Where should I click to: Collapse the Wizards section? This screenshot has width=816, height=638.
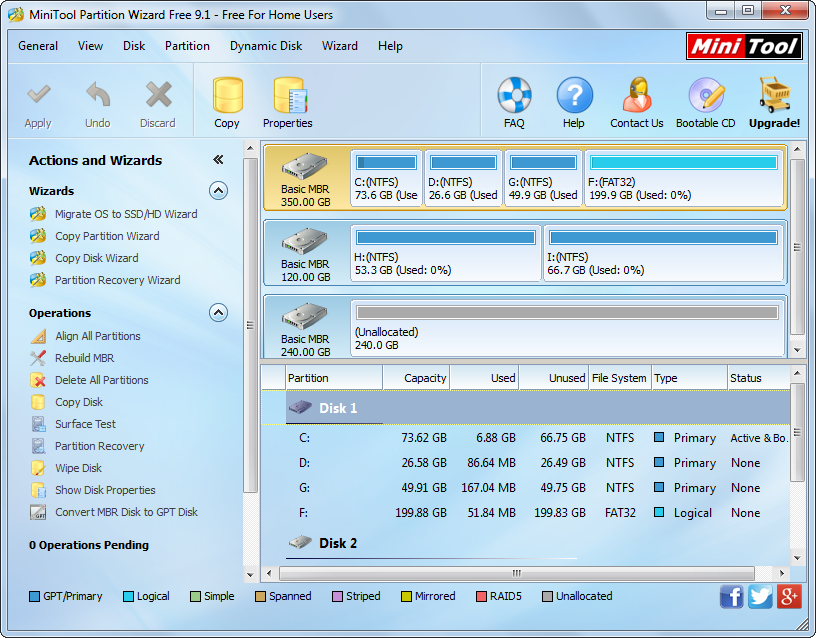pos(219,191)
